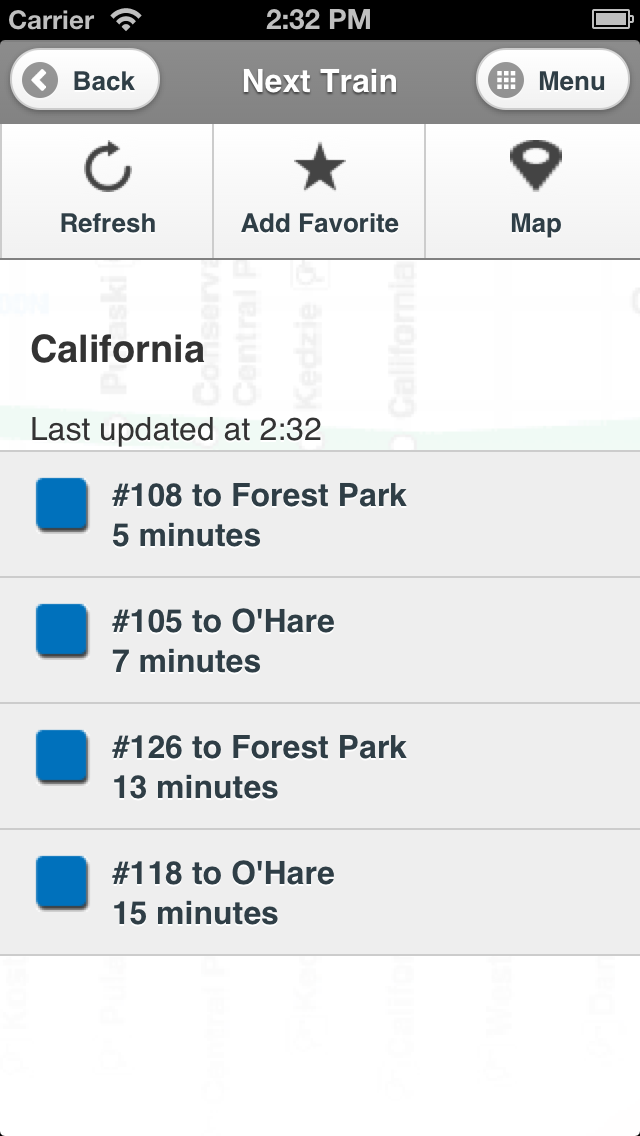Screen dimensions: 640x1136
Task: Select the Map label text
Action: pyautogui.click(x=535, y=223)
